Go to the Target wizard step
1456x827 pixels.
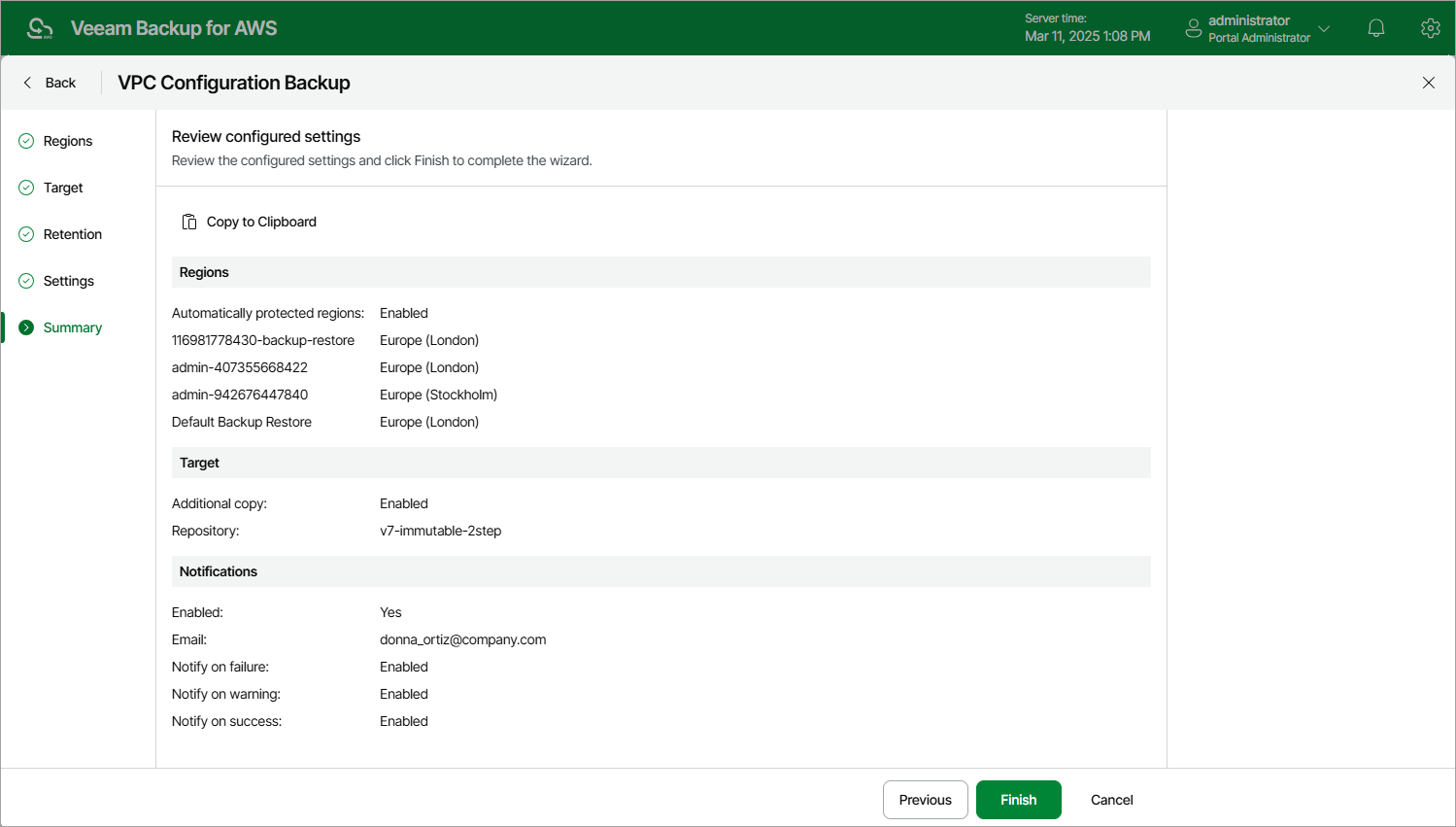tap(63, 188)
